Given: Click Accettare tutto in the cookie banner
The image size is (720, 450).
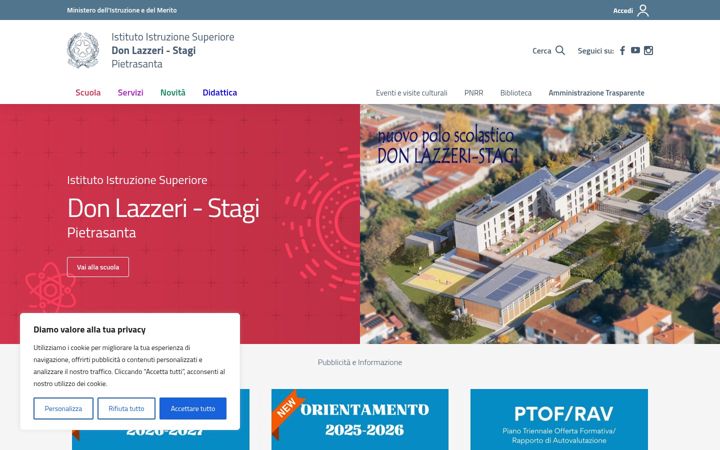Looking at the screenshot, I should click(193, 408).
